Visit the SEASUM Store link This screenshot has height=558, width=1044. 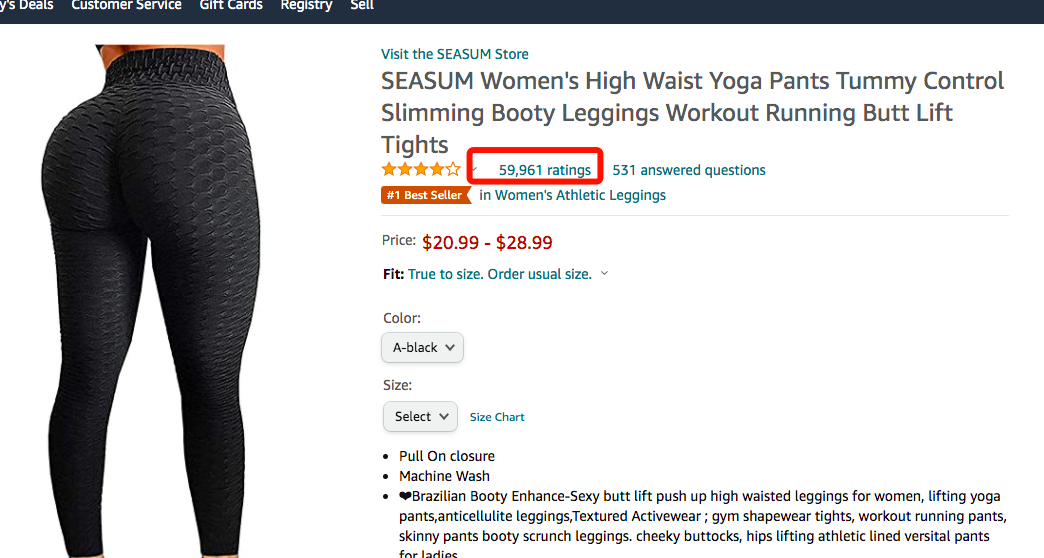click(455, 54)
